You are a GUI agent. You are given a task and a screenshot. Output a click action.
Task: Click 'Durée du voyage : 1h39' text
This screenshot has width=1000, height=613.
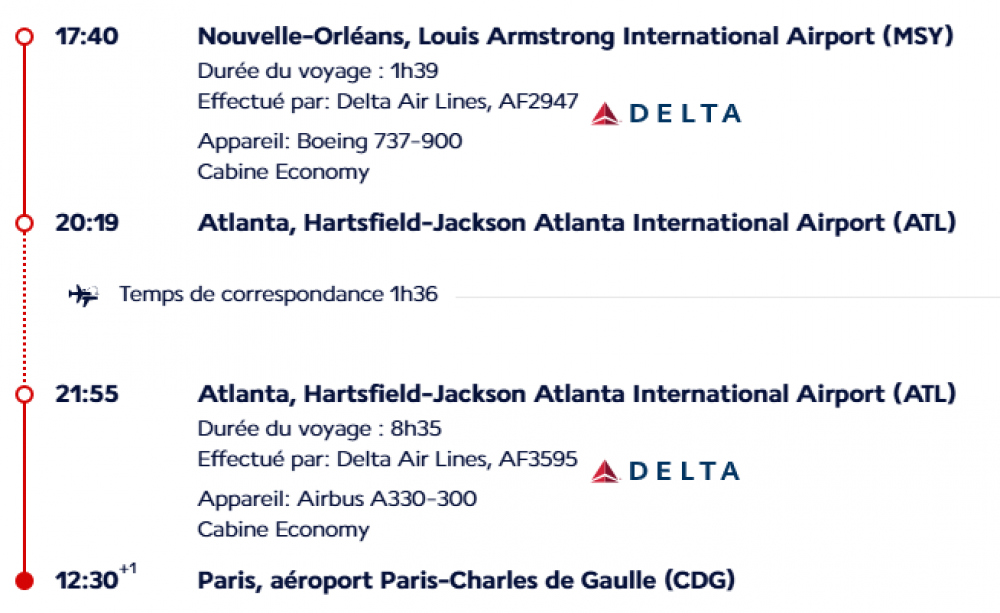click(318, 71)
